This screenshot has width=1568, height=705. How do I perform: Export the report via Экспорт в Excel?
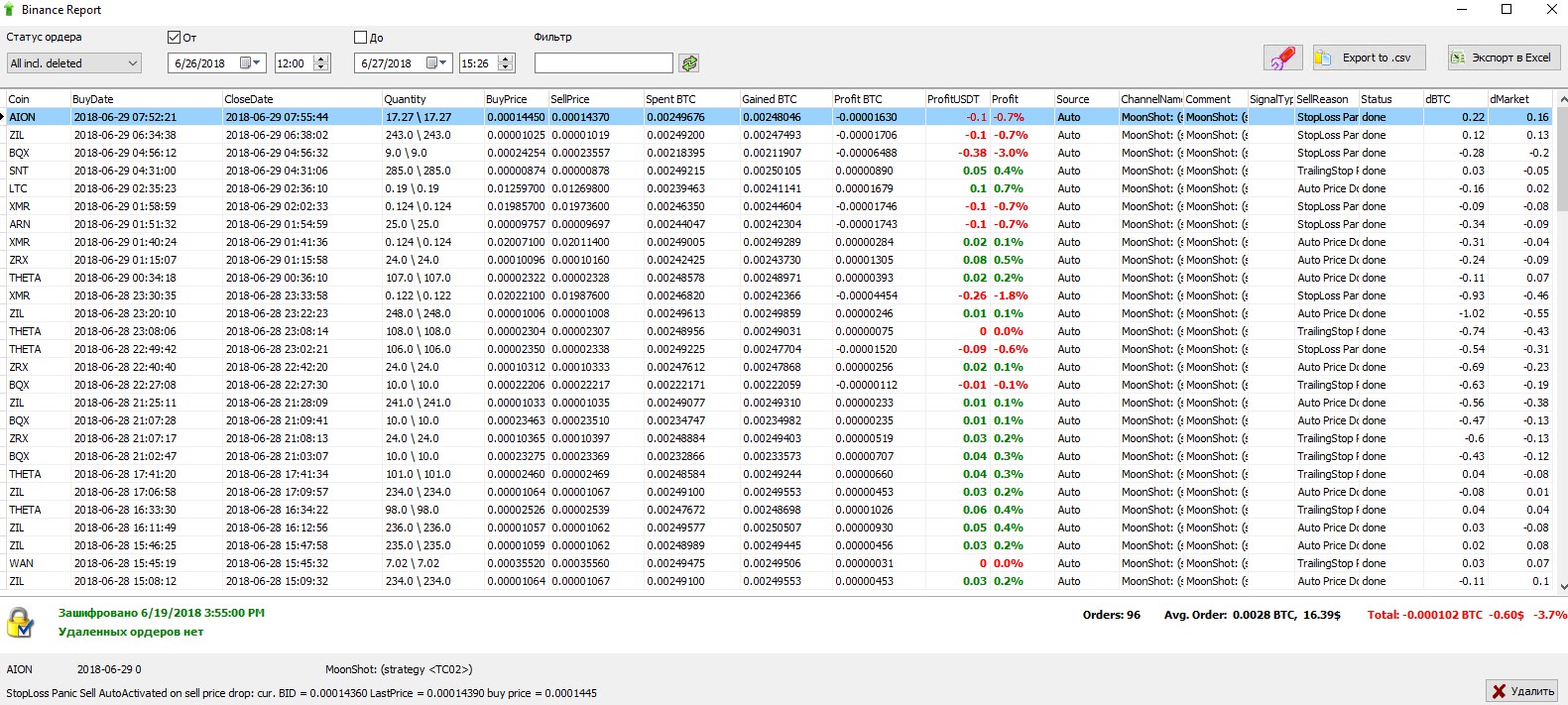(1503, 58)
